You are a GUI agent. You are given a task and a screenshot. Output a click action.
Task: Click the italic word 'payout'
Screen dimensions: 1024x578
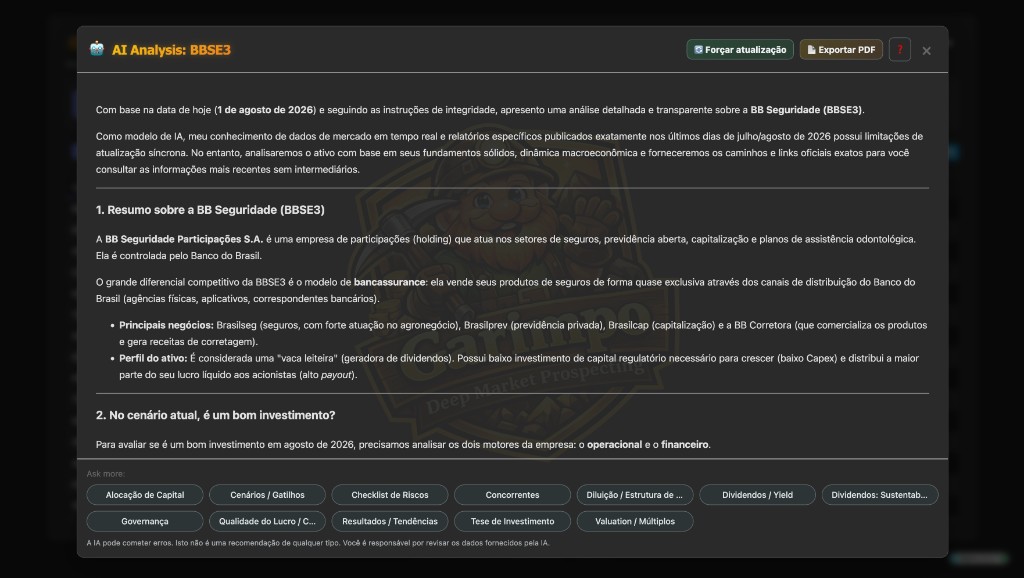click(336, 375)
